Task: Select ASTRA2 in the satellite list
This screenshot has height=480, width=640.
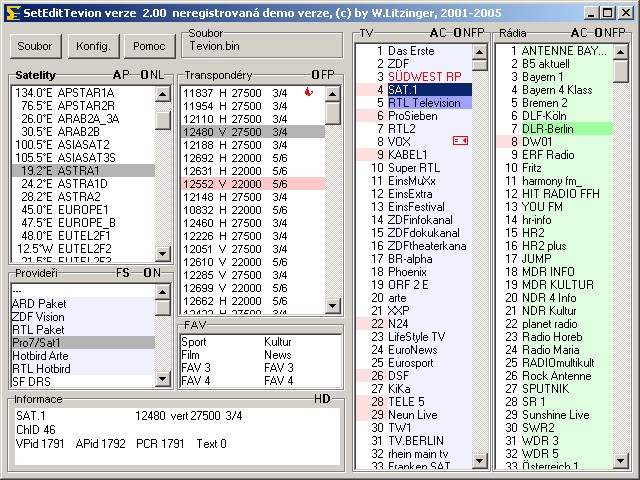Action: click(x=79, y=197)
